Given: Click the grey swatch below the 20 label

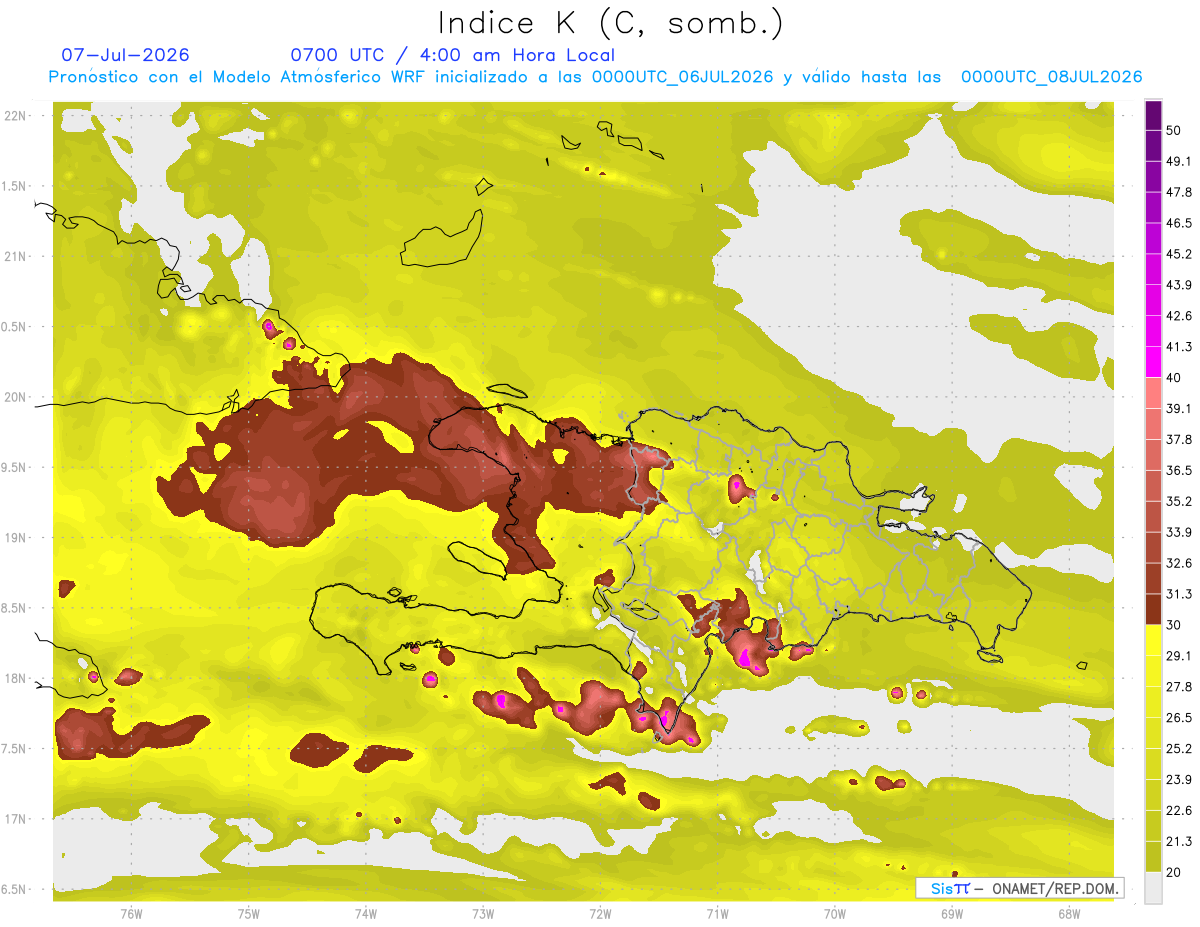Looking at the screenshot, I should [1153, 888].
